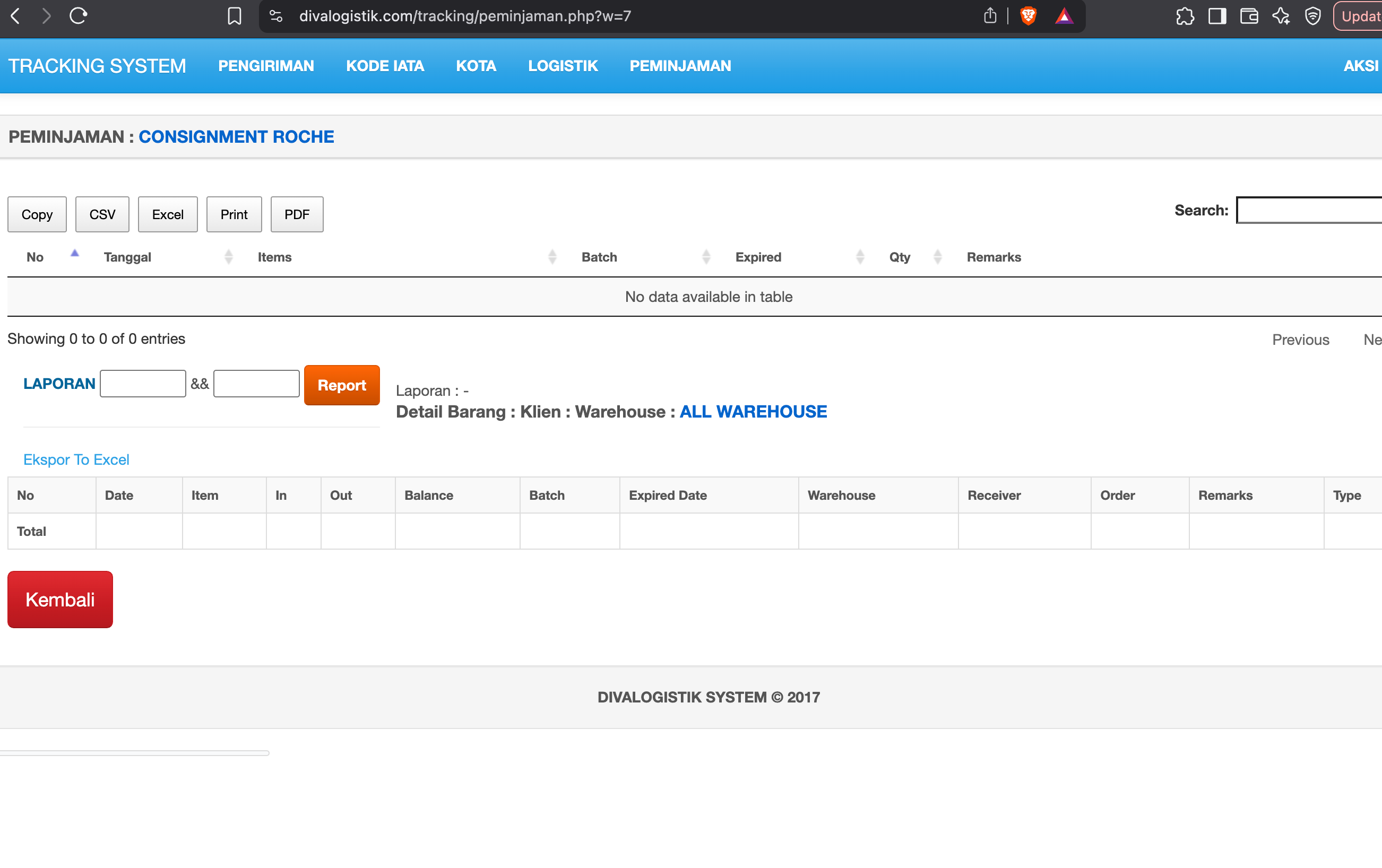Open the LOGISTIK menu
This screenshot has height=868, width=1382.
point(563,66)
